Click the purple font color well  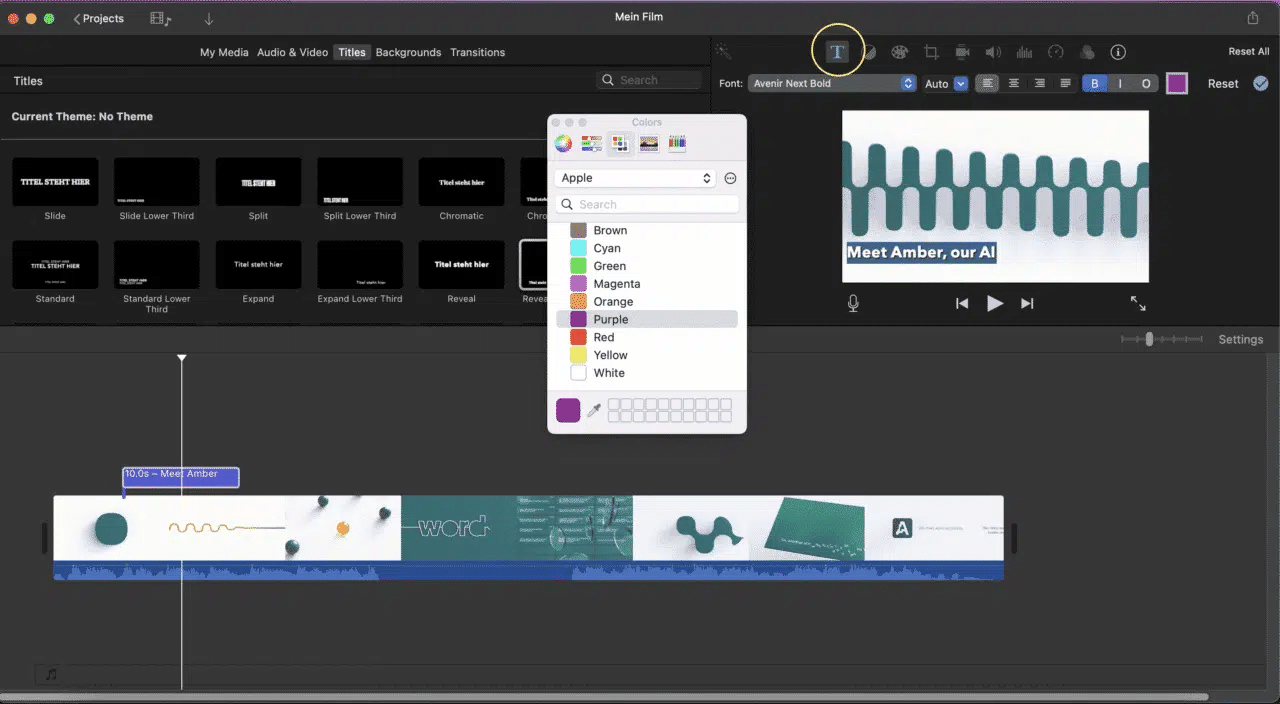tap(1177, 84)
